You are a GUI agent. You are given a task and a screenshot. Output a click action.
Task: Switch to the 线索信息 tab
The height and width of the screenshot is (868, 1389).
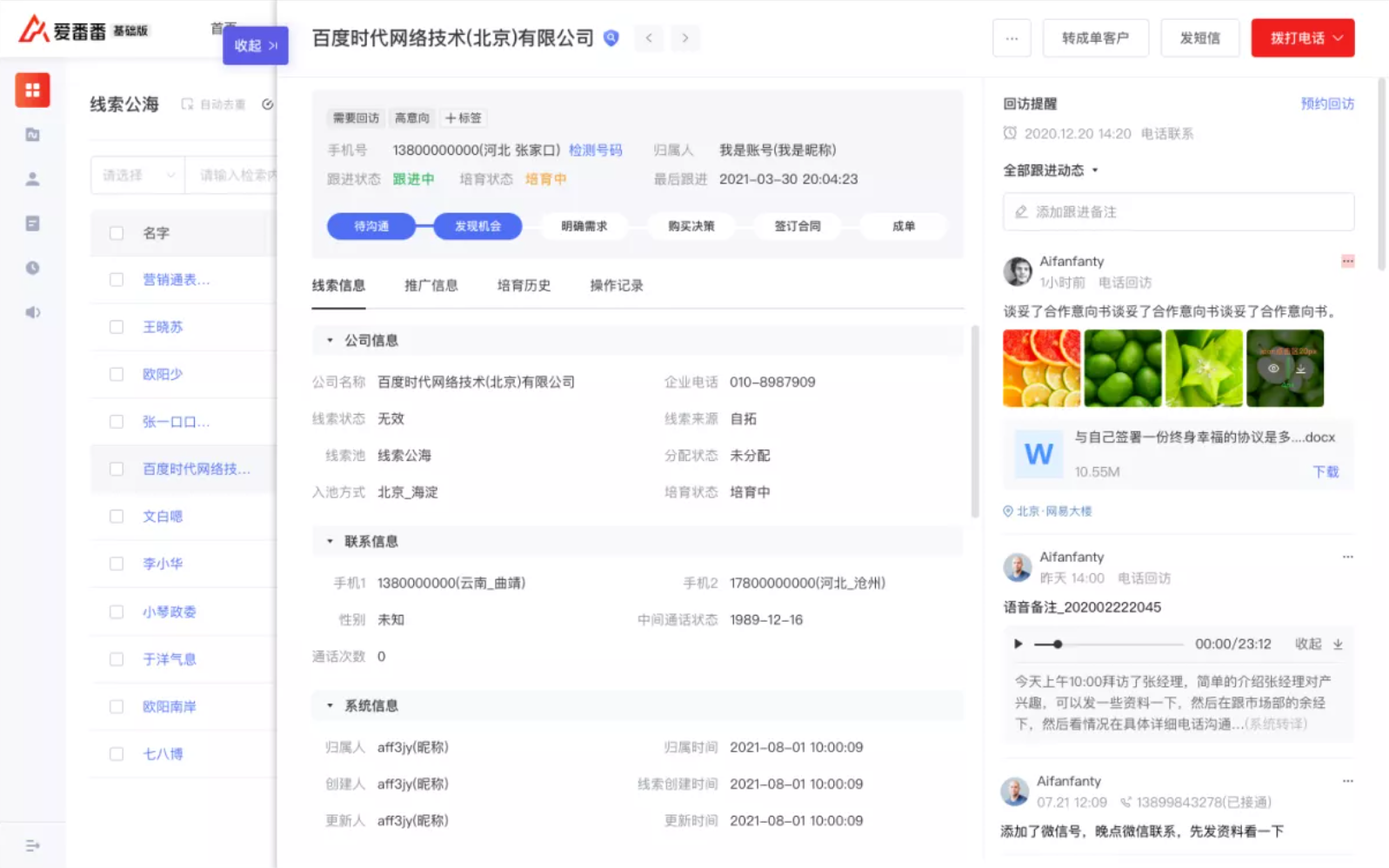click(x=338, y=285)
